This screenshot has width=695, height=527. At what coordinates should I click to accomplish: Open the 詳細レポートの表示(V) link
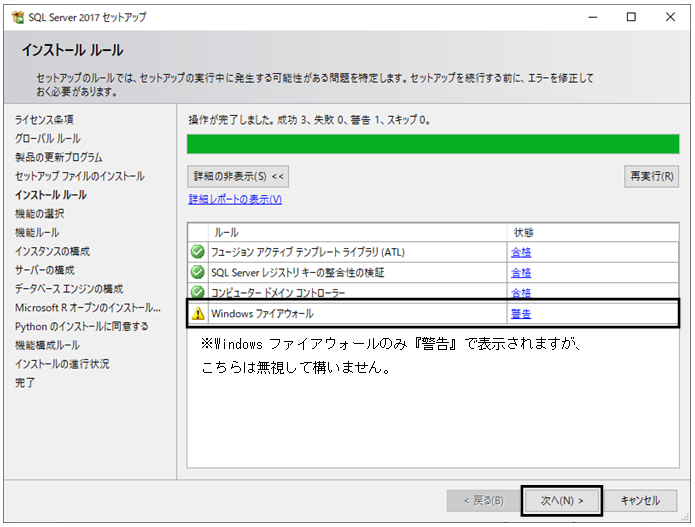235,199
